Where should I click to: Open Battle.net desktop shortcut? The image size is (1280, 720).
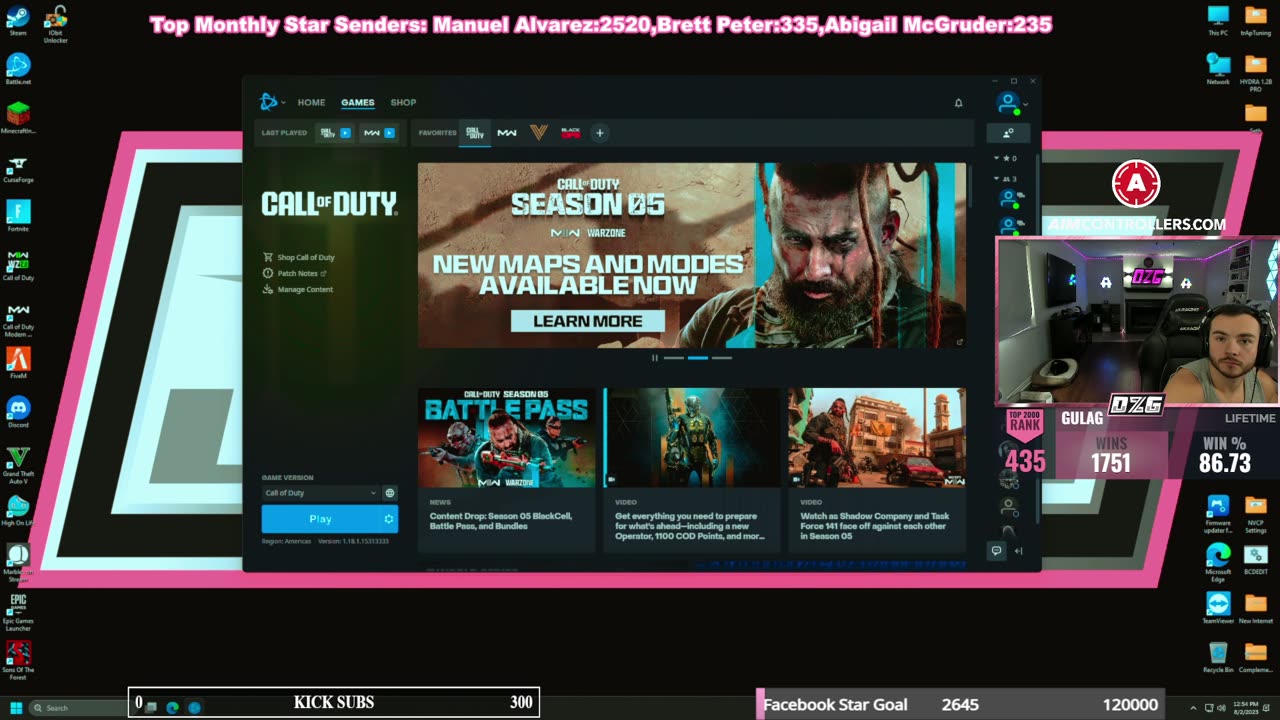tap(18, 69)
